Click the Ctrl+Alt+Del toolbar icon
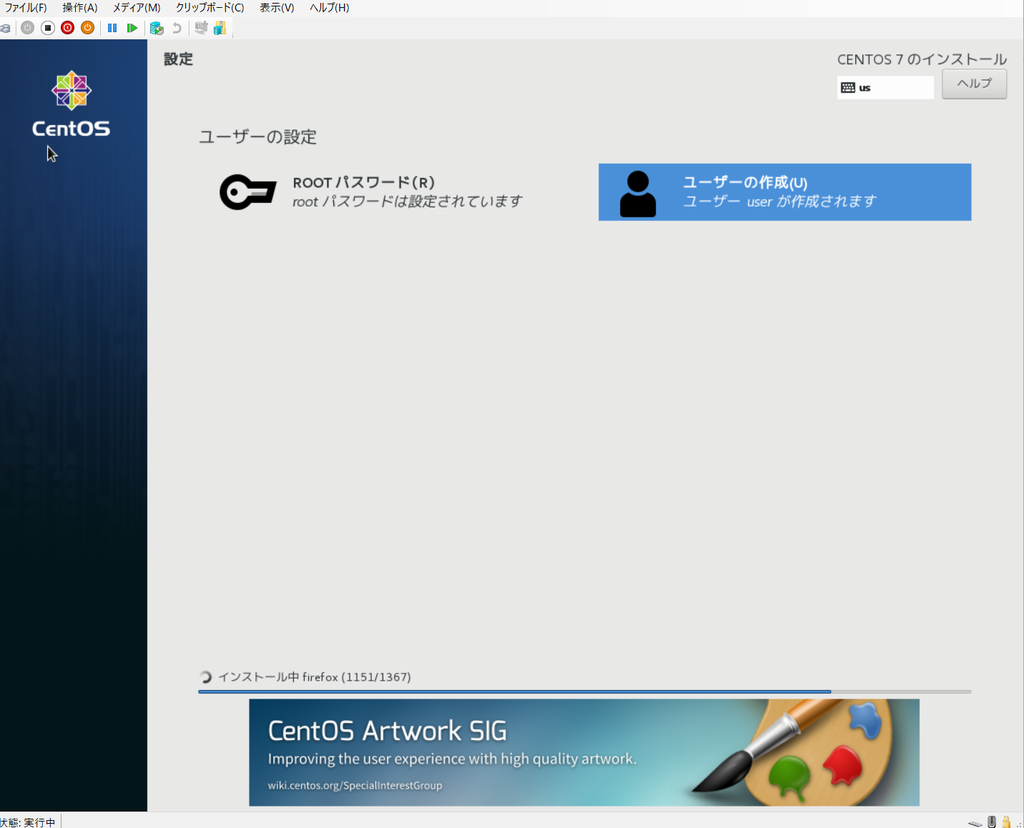This screenshot has height=828, width=1024. tap(5, 28)
